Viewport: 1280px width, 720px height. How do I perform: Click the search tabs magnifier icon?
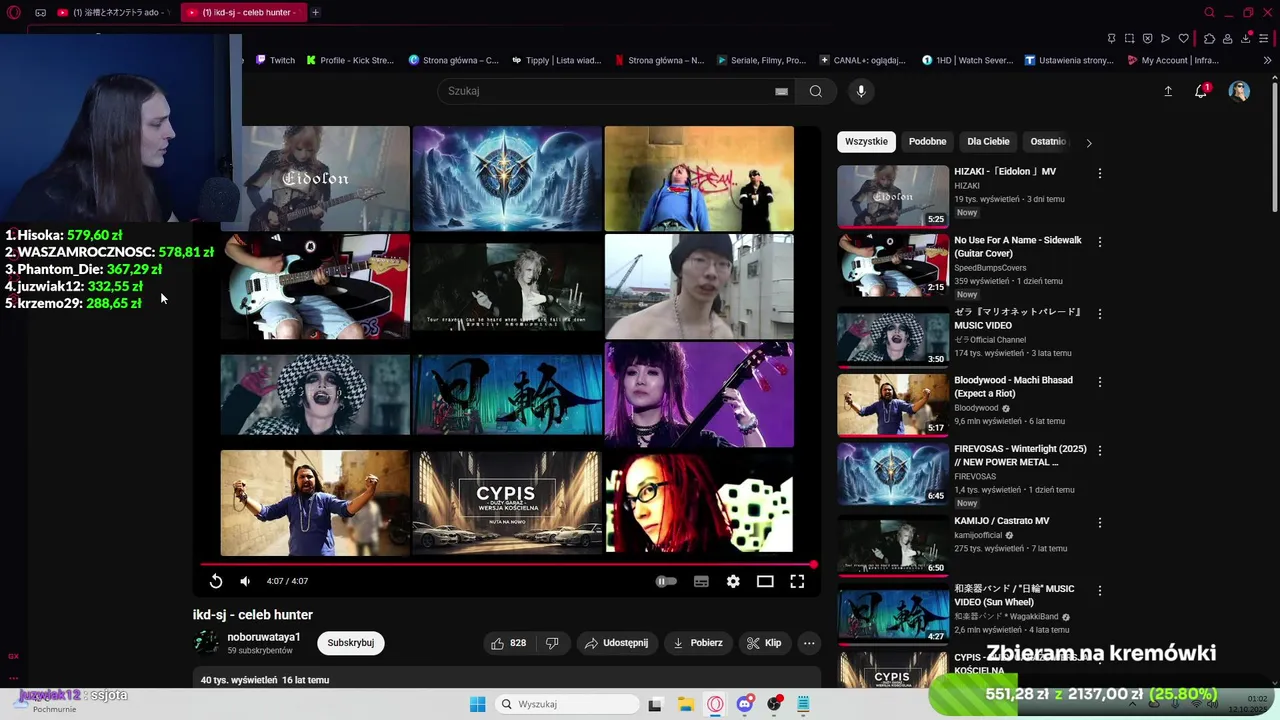(x=1209, y=12)
